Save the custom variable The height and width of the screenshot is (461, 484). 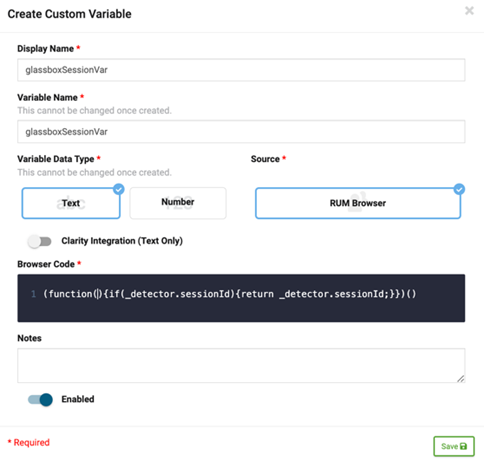(x=454, y=446)
